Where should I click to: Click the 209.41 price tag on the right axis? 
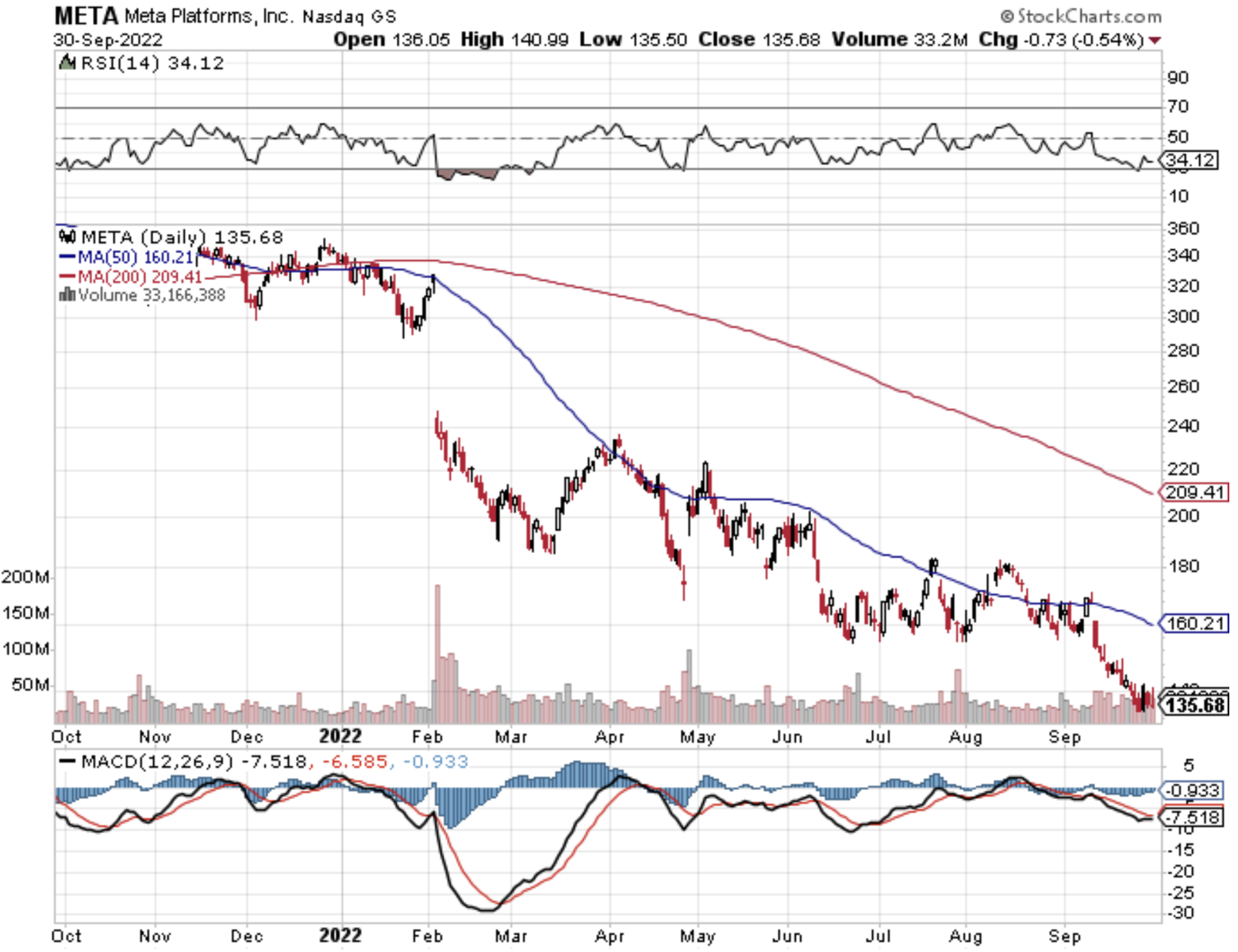coord(1195,493)
